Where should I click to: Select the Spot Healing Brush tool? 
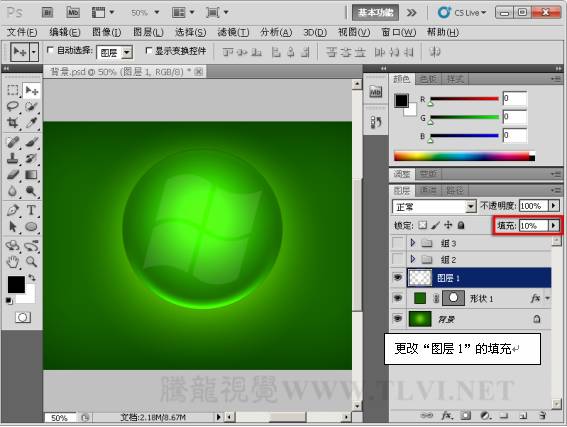pos(13,142)
